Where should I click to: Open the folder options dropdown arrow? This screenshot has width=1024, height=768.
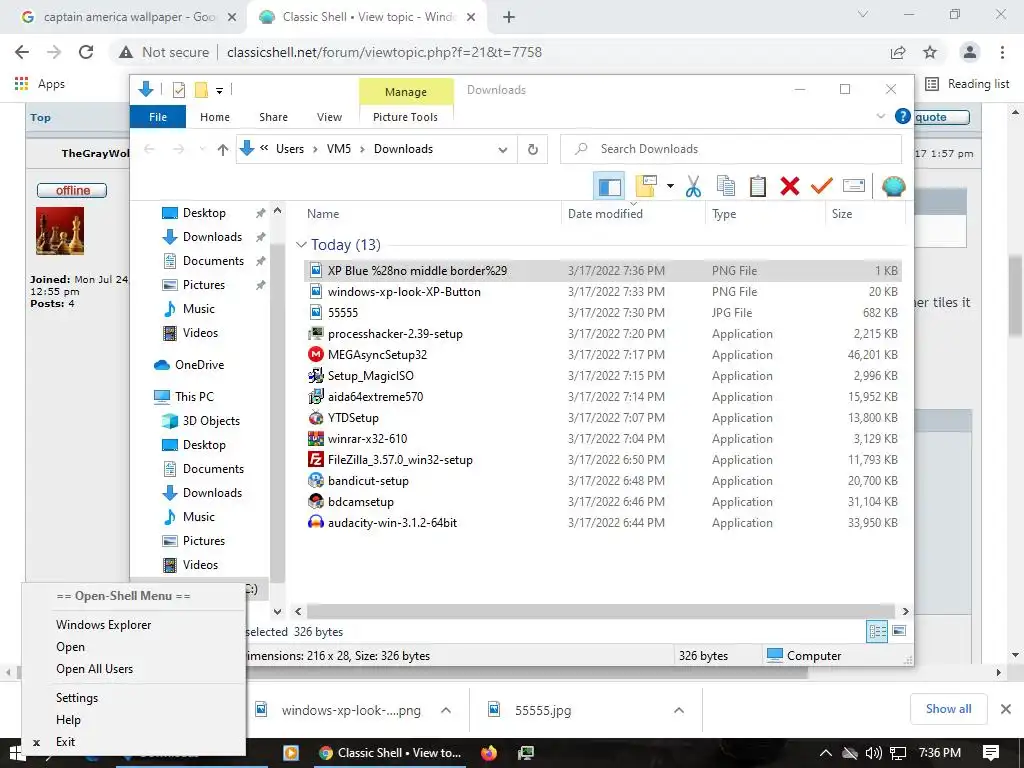click(x=670, y=186)
